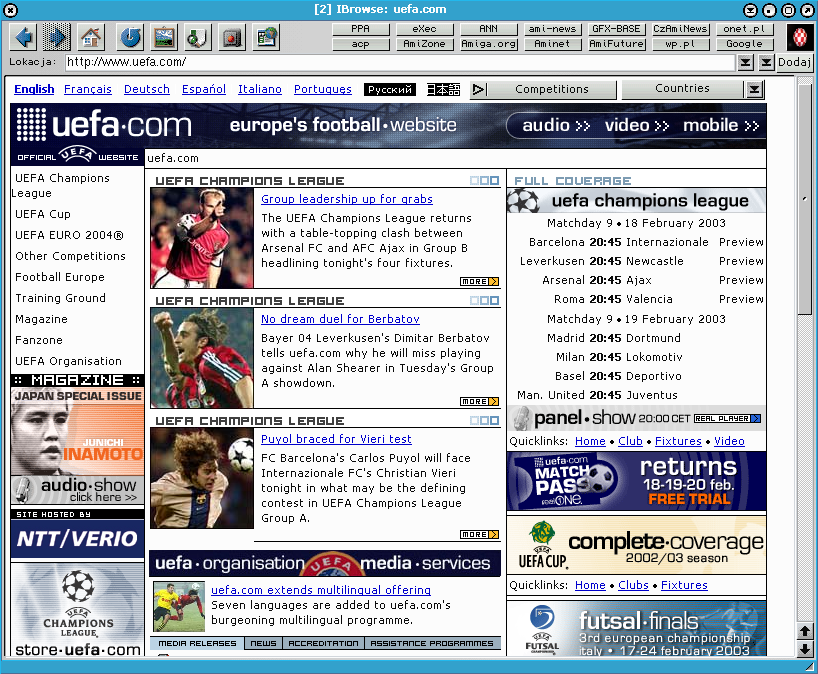This screenshot has height=674, width=818.
Task: Click the Berbatov story photo thumbnail
Action: (202, 358)
